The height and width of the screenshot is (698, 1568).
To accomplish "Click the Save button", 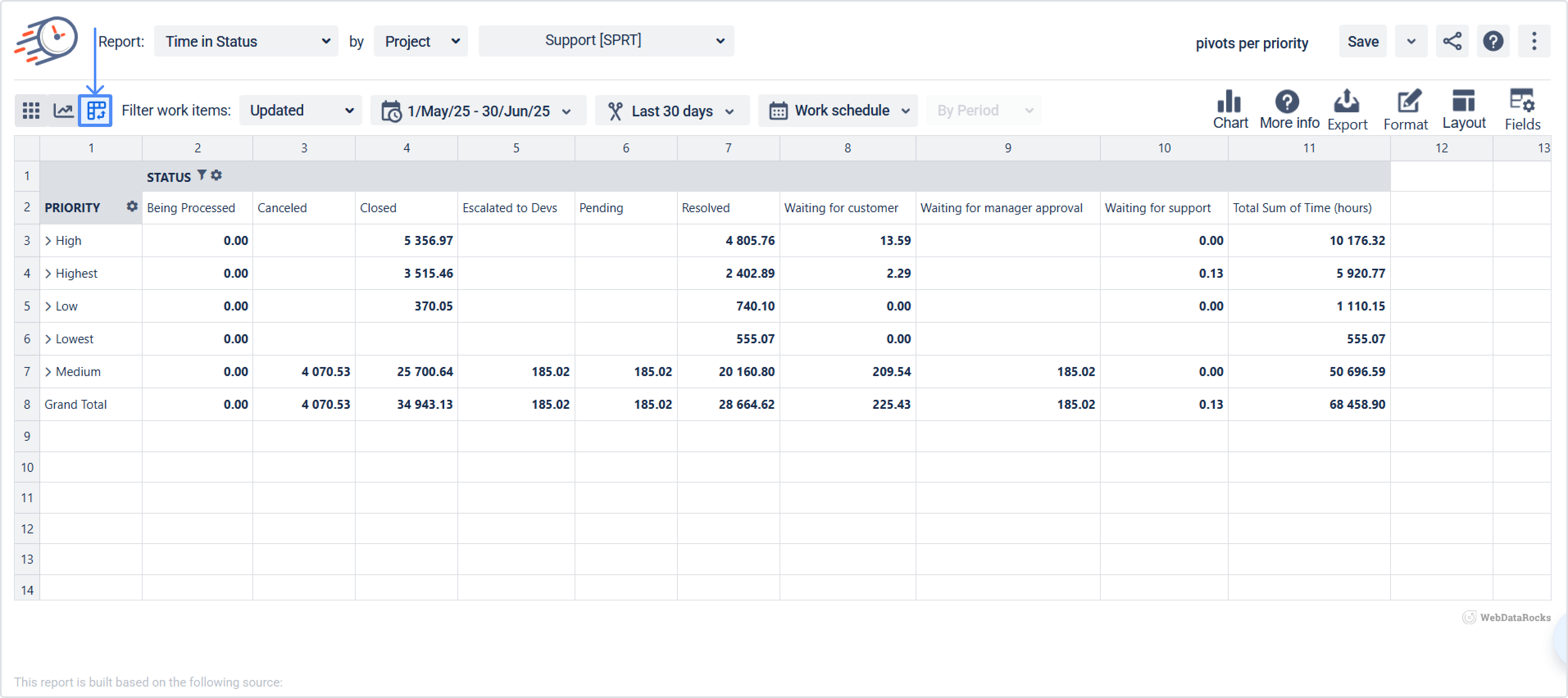I will pyautogui.click(x=1363, y=41).
